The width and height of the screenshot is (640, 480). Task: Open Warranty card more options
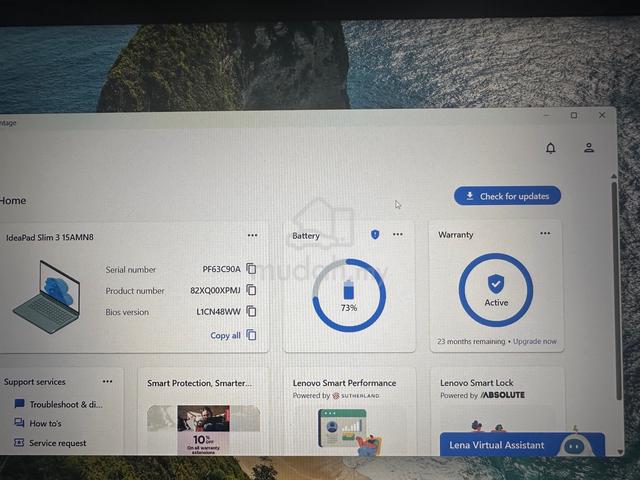click(x=545, y=233)
